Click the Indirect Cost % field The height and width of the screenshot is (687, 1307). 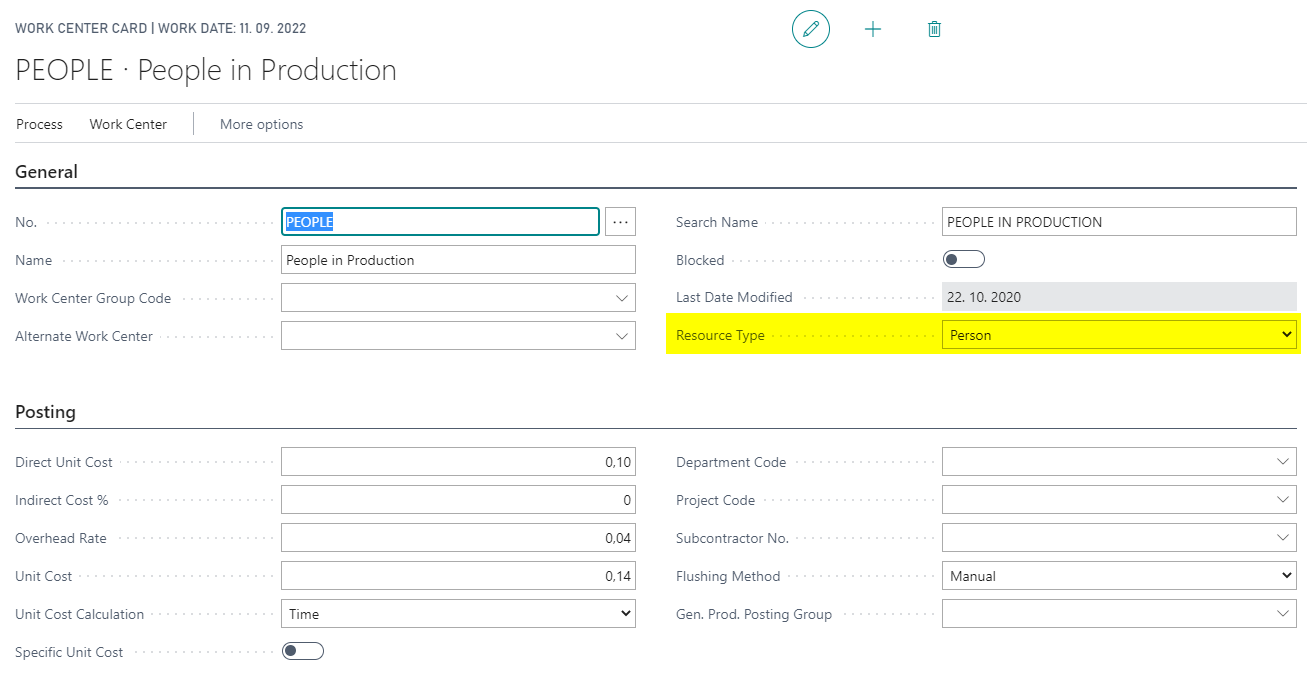pos(458,500)
